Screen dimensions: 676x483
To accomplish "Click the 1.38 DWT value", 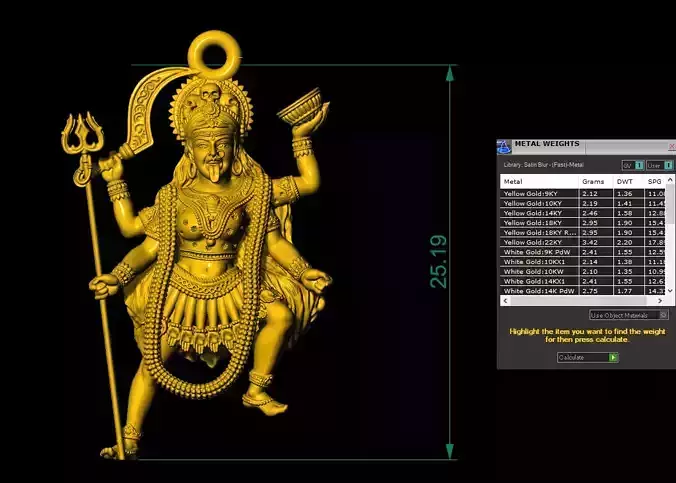I will click(625, 262).
